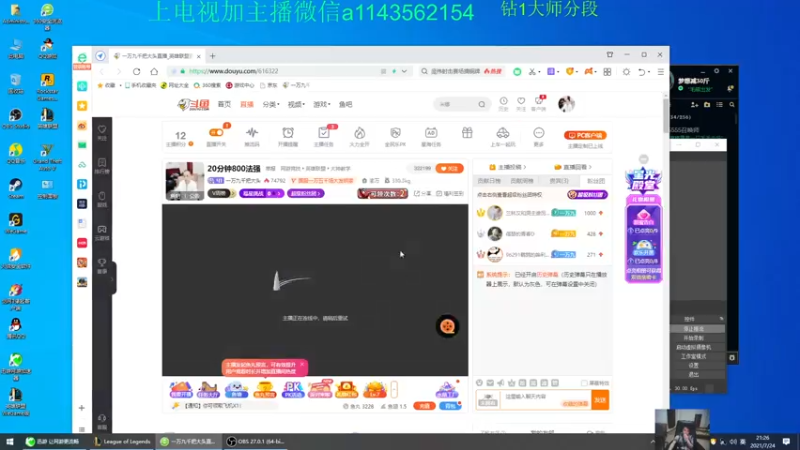Click 停止推流 in OBS controls

(x=693, y=329)
